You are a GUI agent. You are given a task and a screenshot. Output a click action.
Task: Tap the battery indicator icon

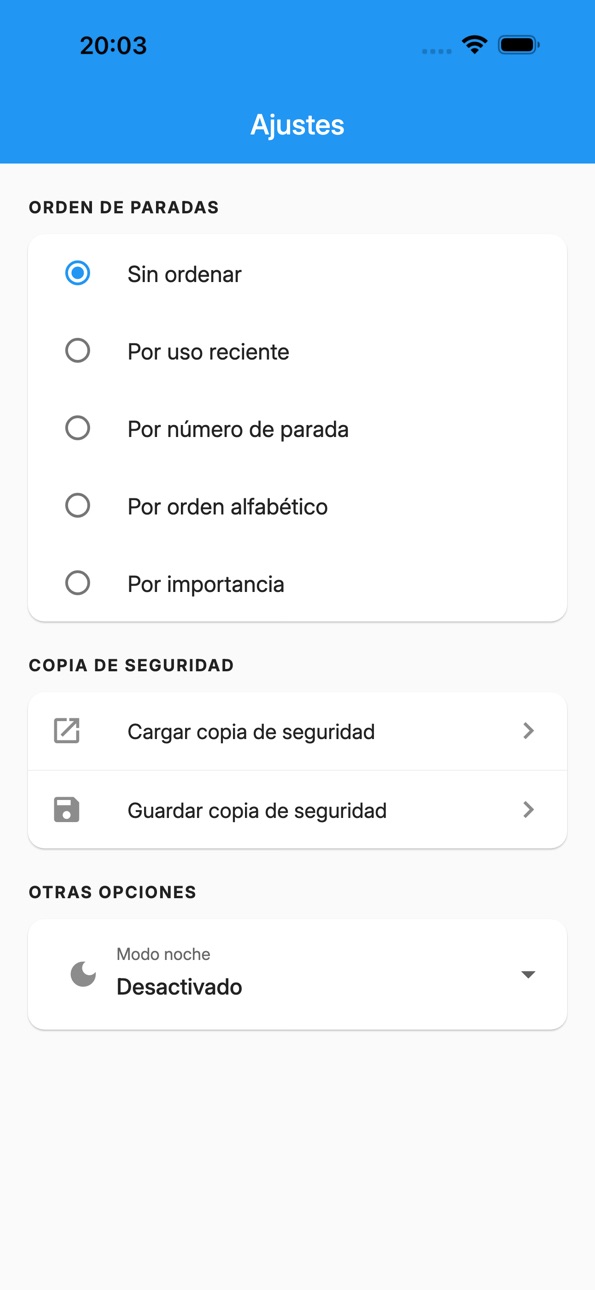[x=519, y=45]
